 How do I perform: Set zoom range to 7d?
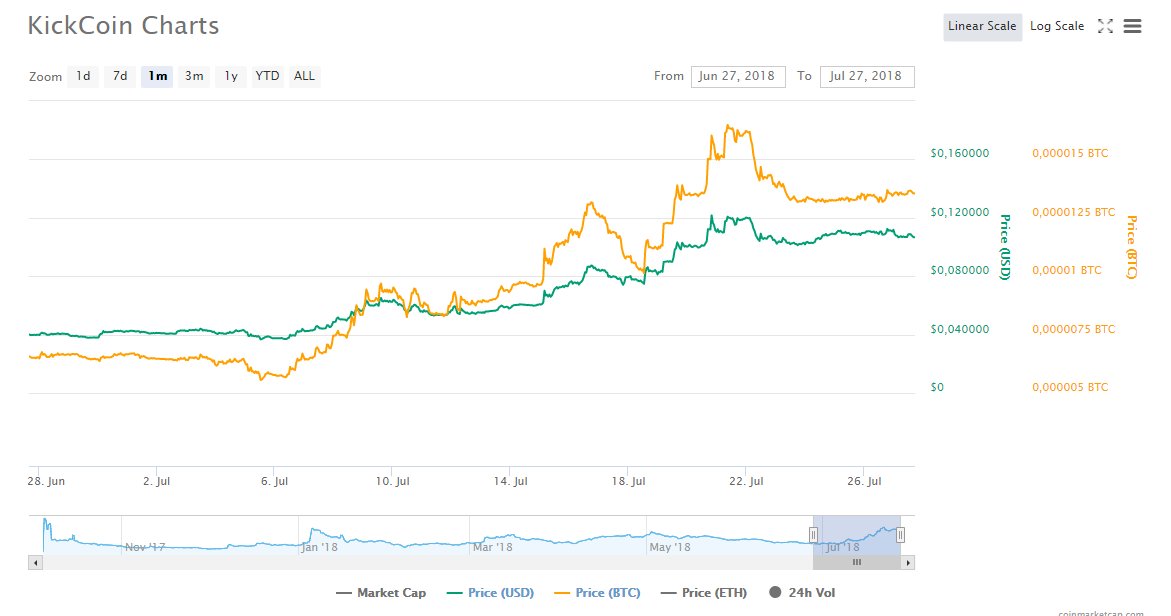tap(120, 76)
